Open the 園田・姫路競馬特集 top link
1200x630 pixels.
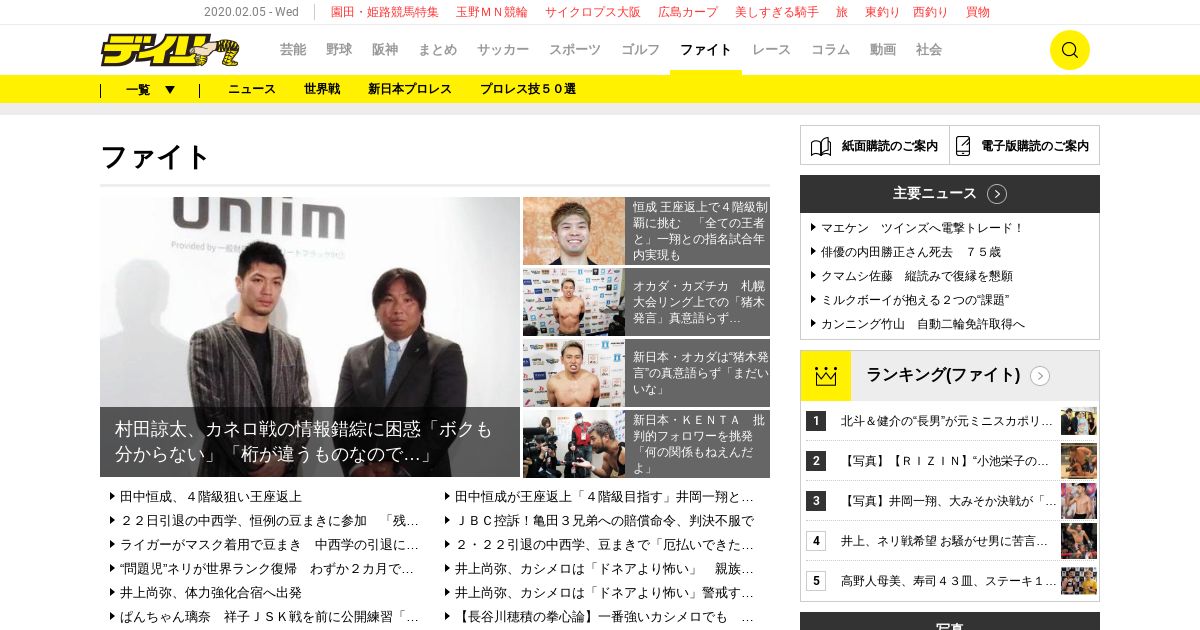pos(385,12)
